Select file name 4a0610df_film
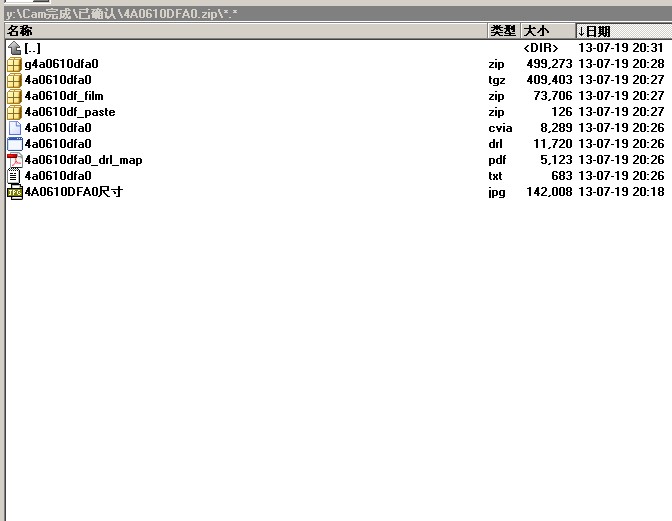672x521 pixels. pos(64,96)
